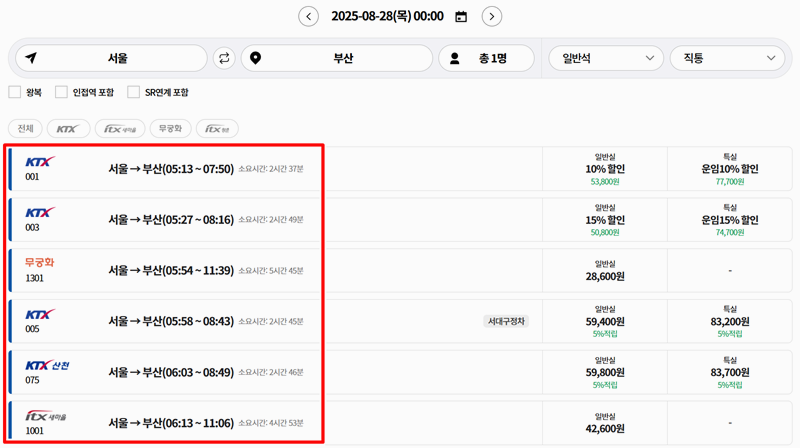Click 소요시간: 2시간 37분 duration text
Screen dimensions: 800x448
(271, 169)
